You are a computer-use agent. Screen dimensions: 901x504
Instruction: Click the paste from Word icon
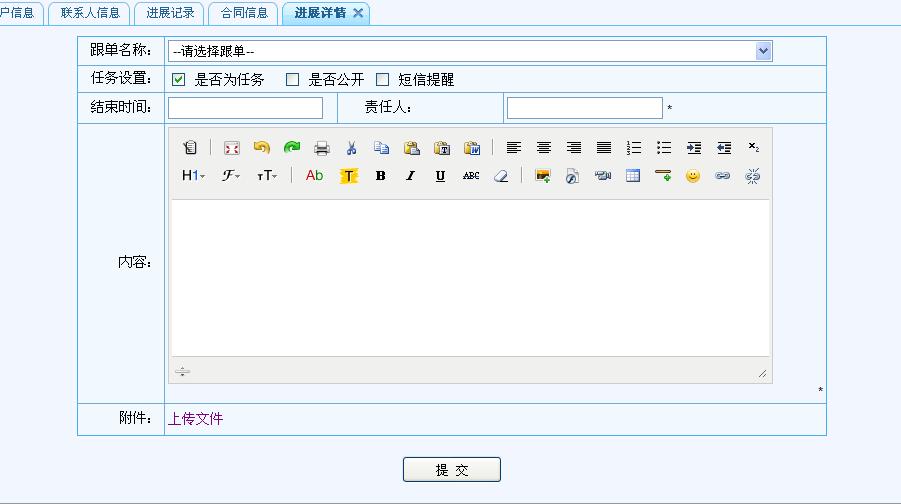472,148
